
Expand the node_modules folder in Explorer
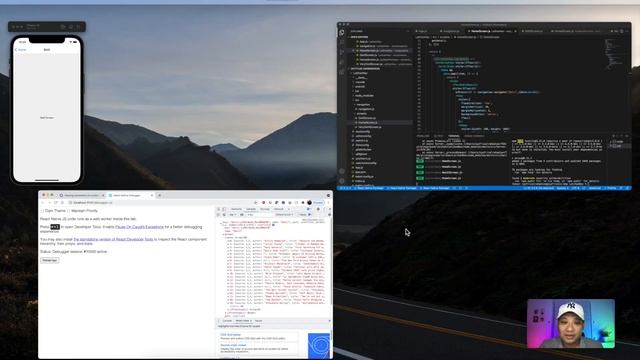tap(364, 96)
